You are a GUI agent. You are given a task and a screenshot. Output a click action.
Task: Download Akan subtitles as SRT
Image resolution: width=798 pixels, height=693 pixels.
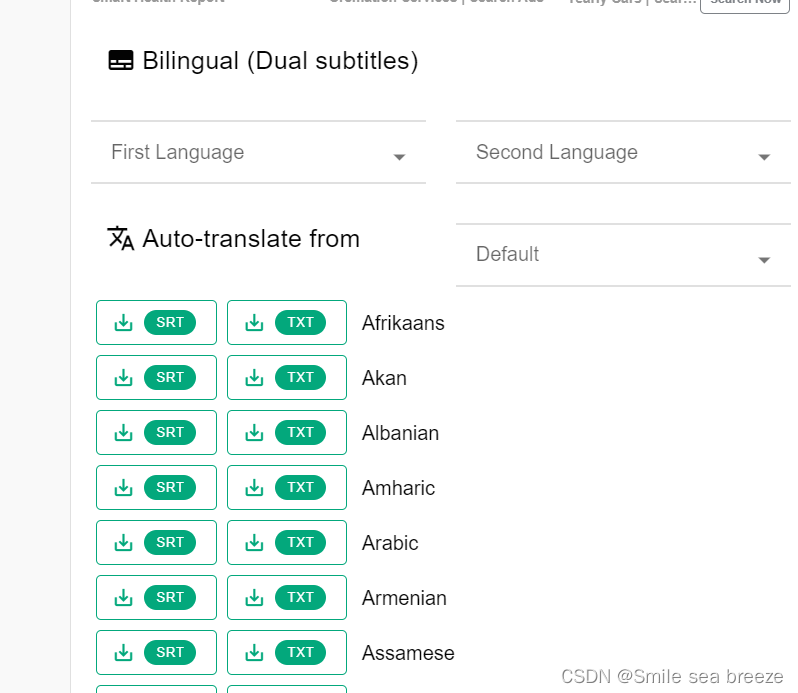click(x=156, y=378)
